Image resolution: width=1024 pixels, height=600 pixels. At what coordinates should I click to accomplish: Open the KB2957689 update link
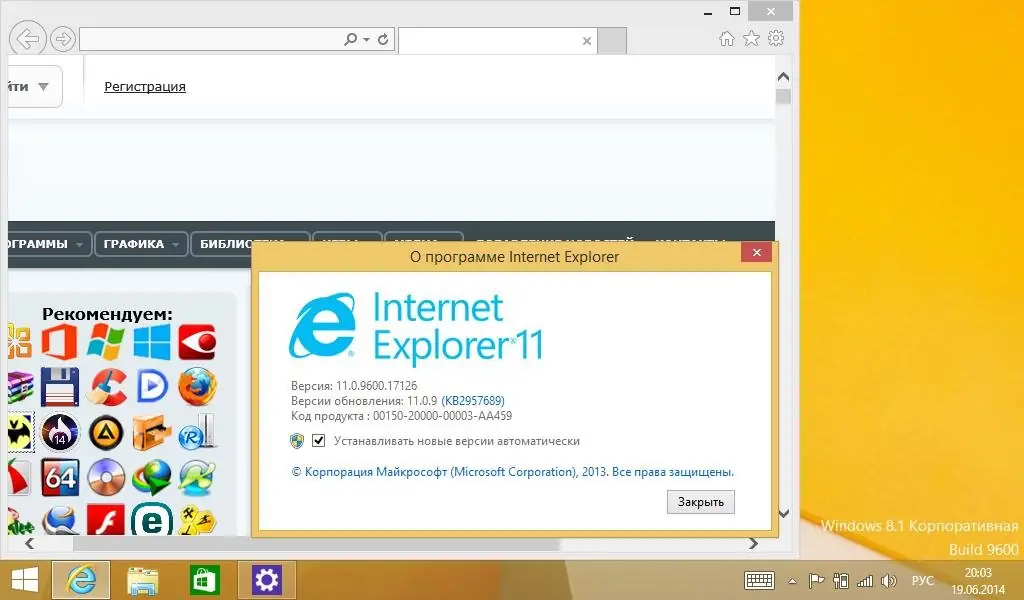click(473, 400)
